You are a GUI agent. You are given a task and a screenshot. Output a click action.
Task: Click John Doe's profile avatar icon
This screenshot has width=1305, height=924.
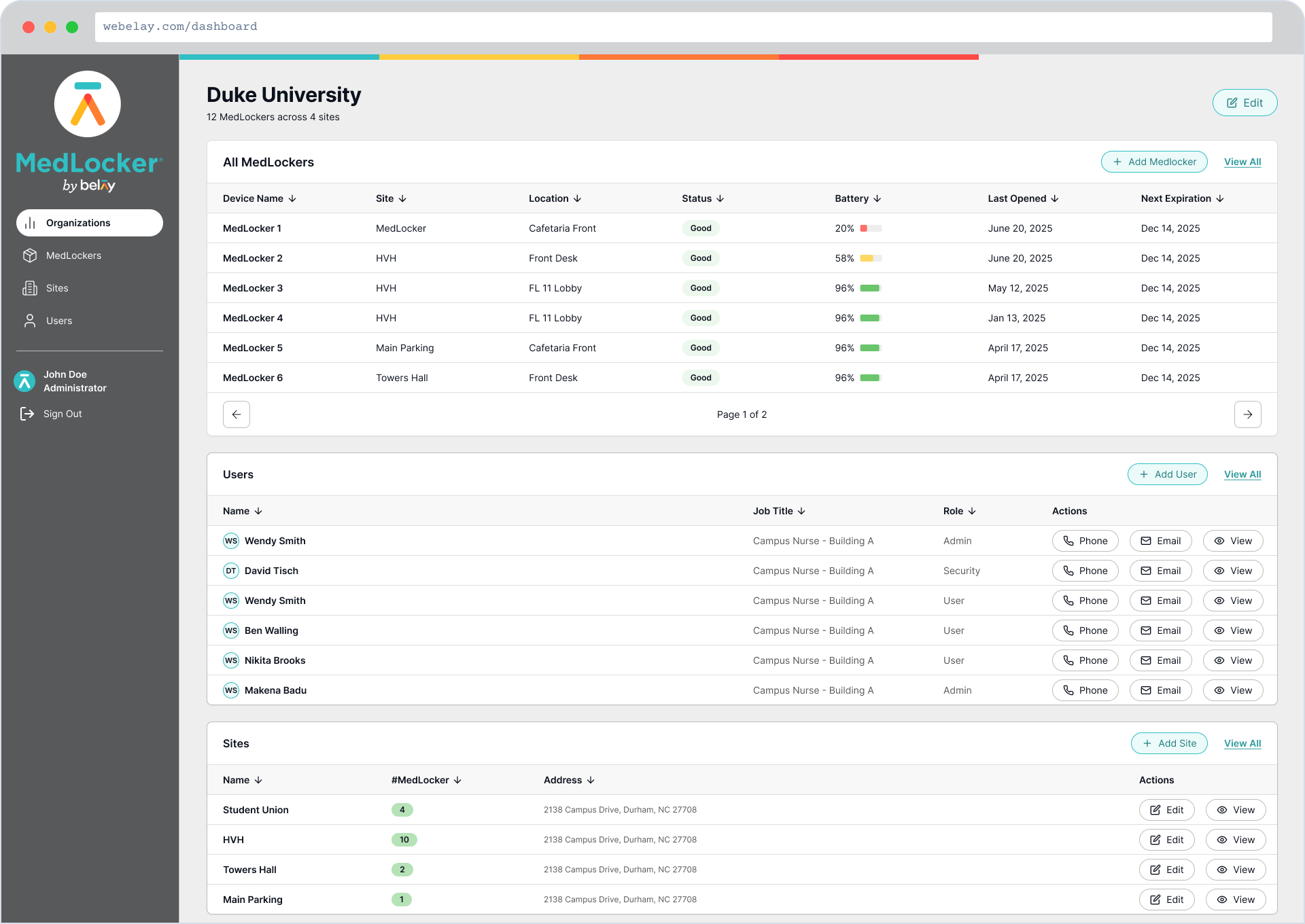(x=25, y=381)
